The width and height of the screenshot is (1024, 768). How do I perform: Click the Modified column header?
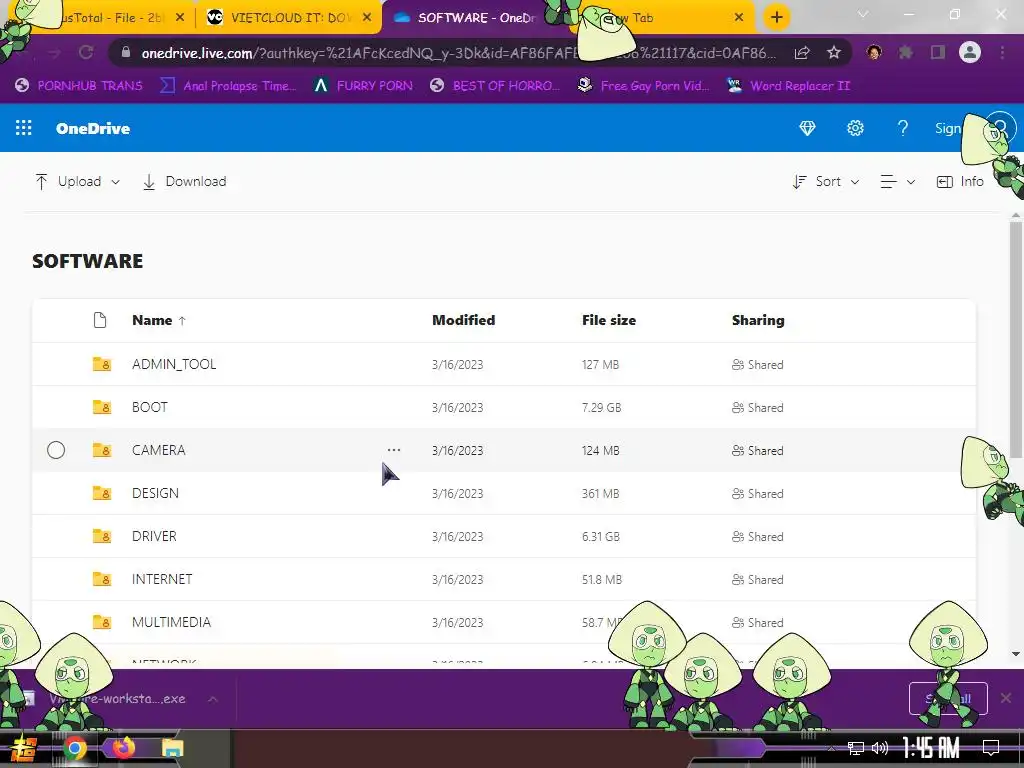(x=464, y=320)
